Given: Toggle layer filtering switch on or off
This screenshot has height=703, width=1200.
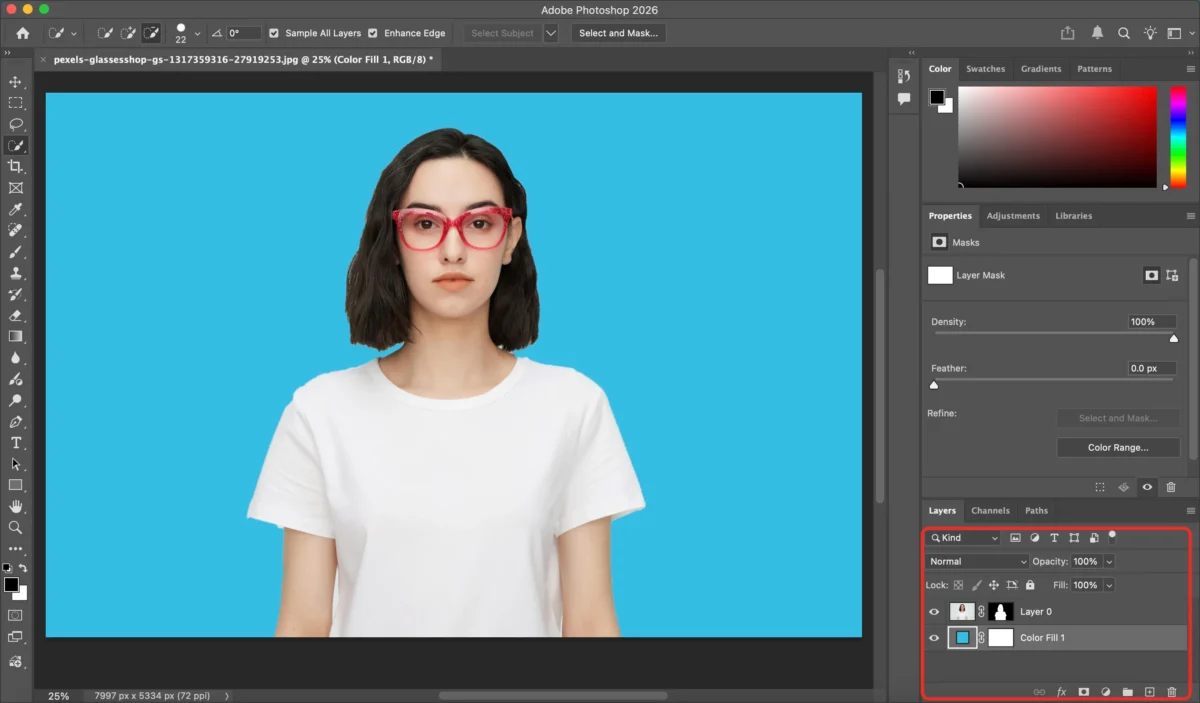Looking at the screenshot, I should pyautogui.click(x=1112, y=536).
